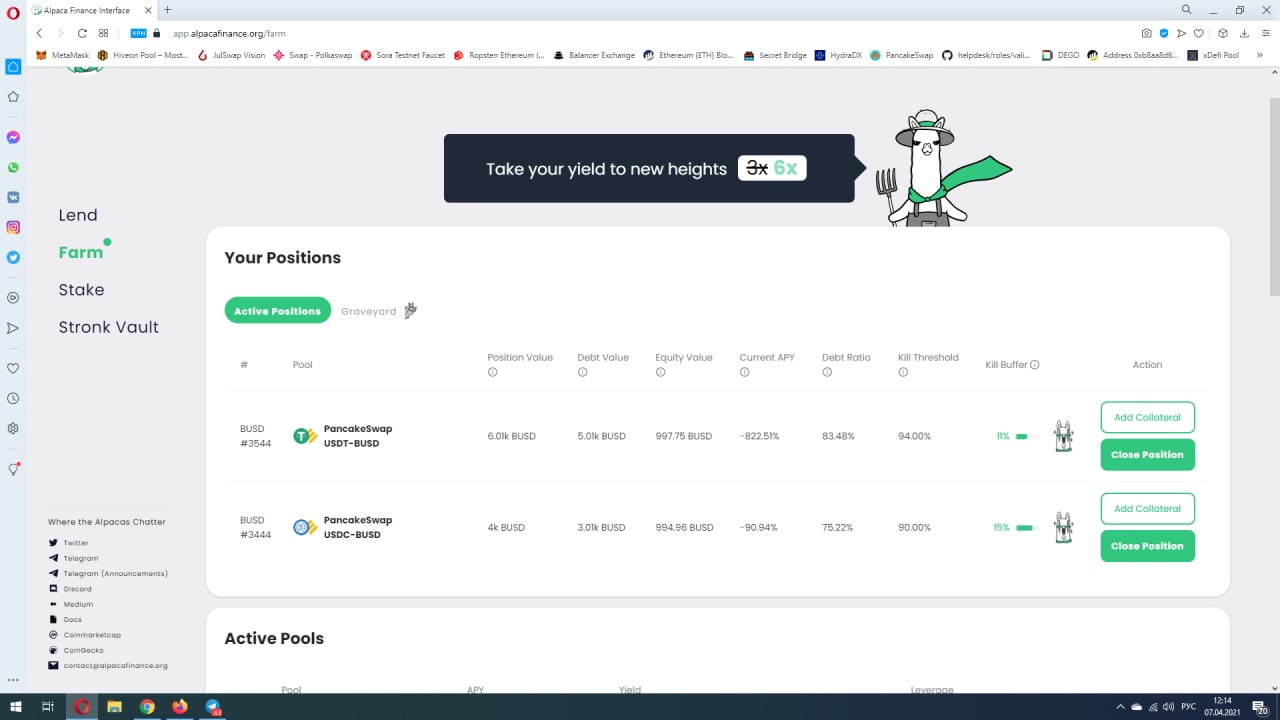
Task: Open History in Opera sidebar
Action: pos(13,398)
